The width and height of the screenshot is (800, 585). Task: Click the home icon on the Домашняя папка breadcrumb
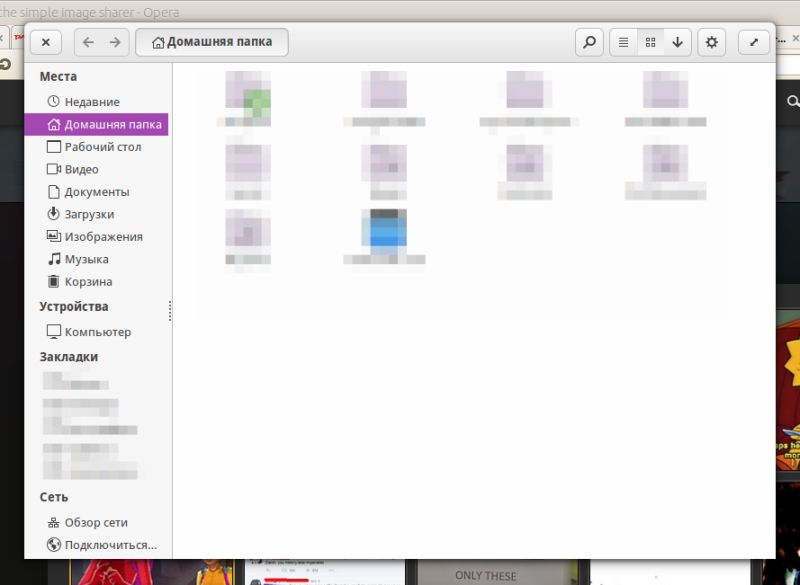[157, 42]
